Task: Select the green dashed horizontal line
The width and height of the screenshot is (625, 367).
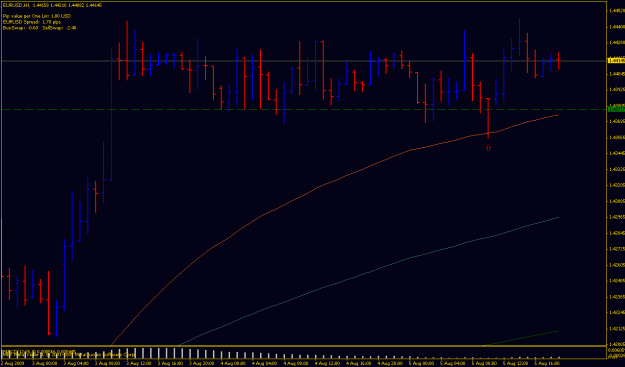Action: click(x=303, y=109)
